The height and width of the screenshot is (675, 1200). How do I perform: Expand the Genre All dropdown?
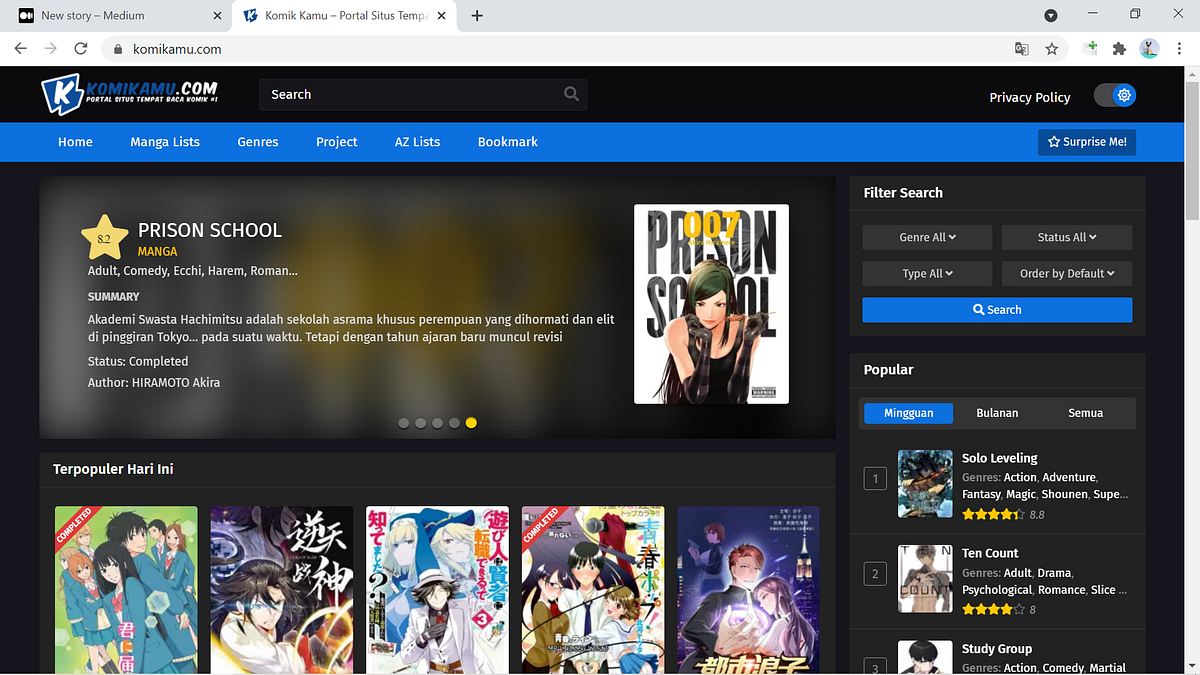[927, 237]
